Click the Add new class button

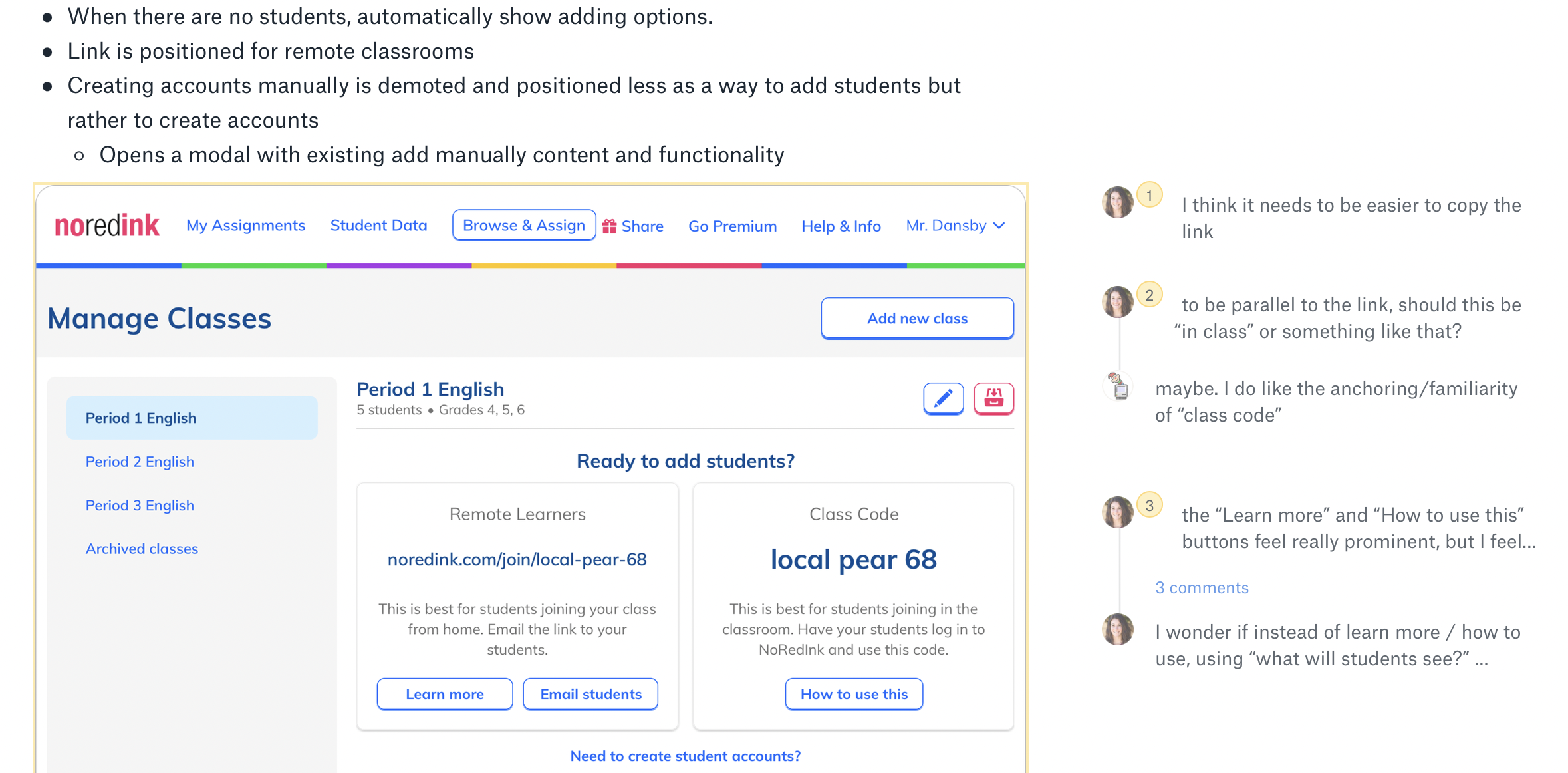tap(917, 319)
